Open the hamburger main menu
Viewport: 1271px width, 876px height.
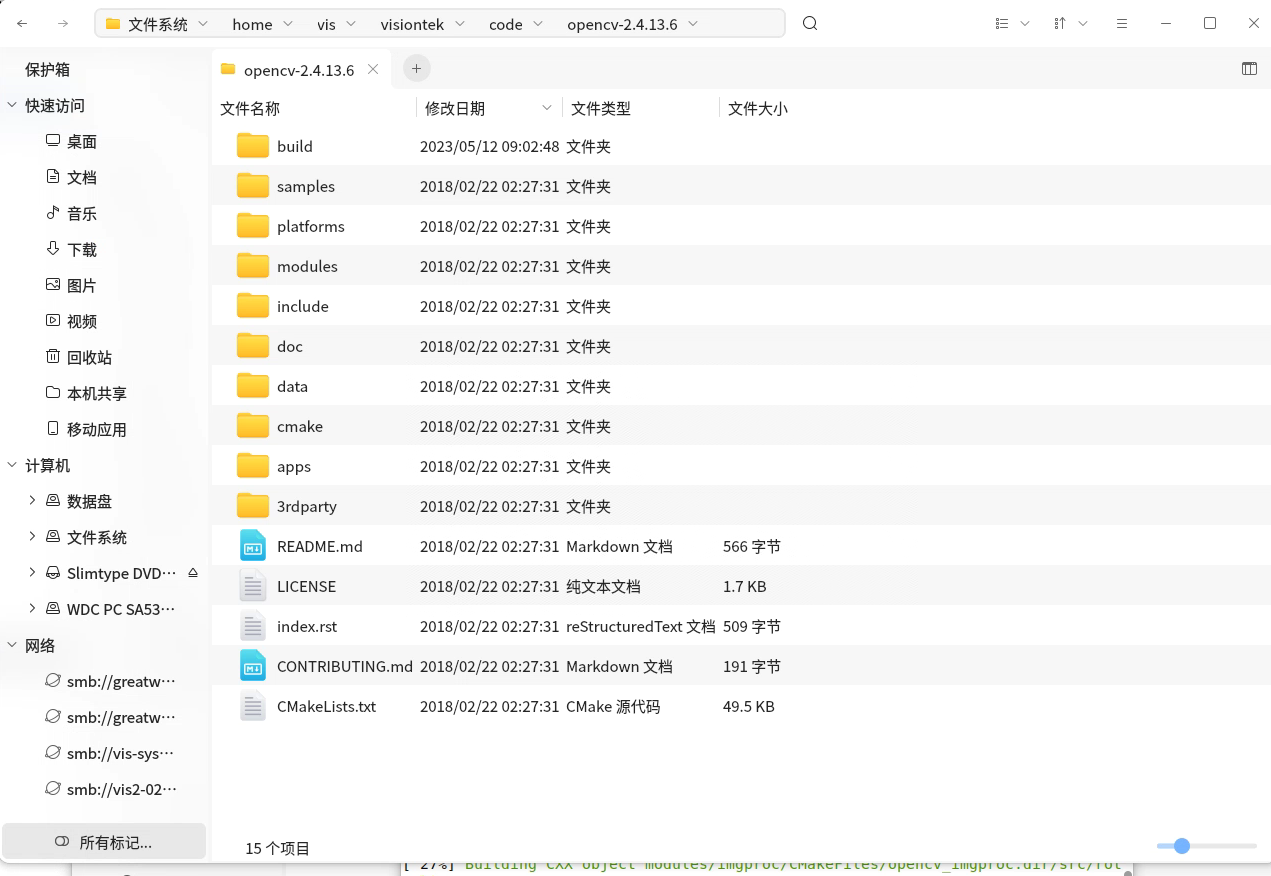[x=1122, y=23]
